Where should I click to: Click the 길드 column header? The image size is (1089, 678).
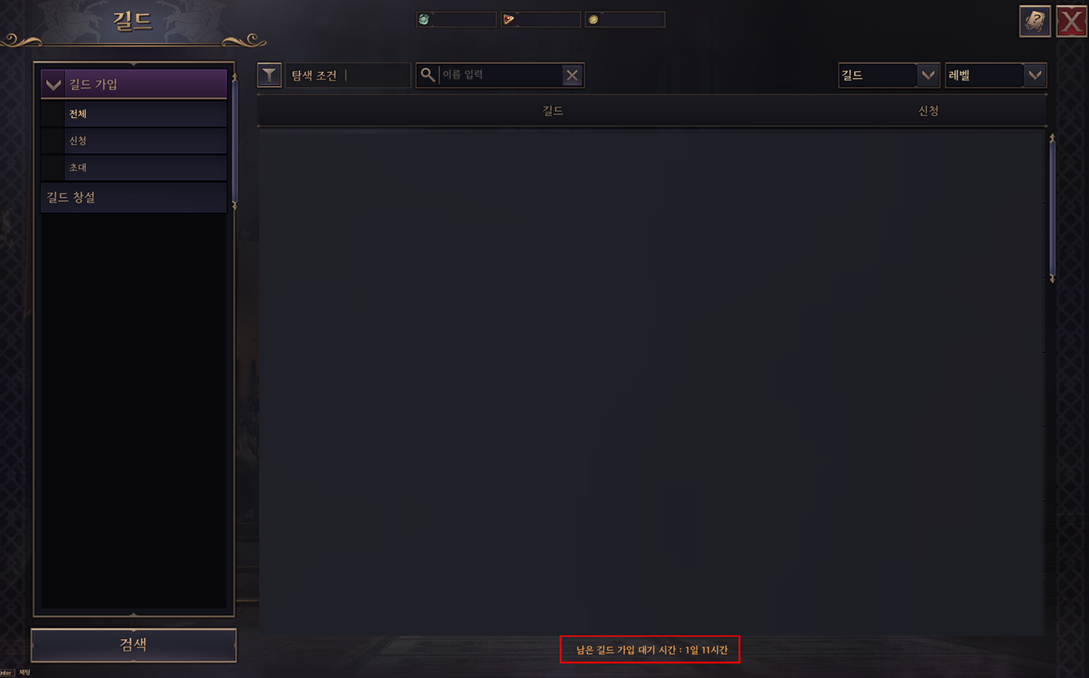553,111
